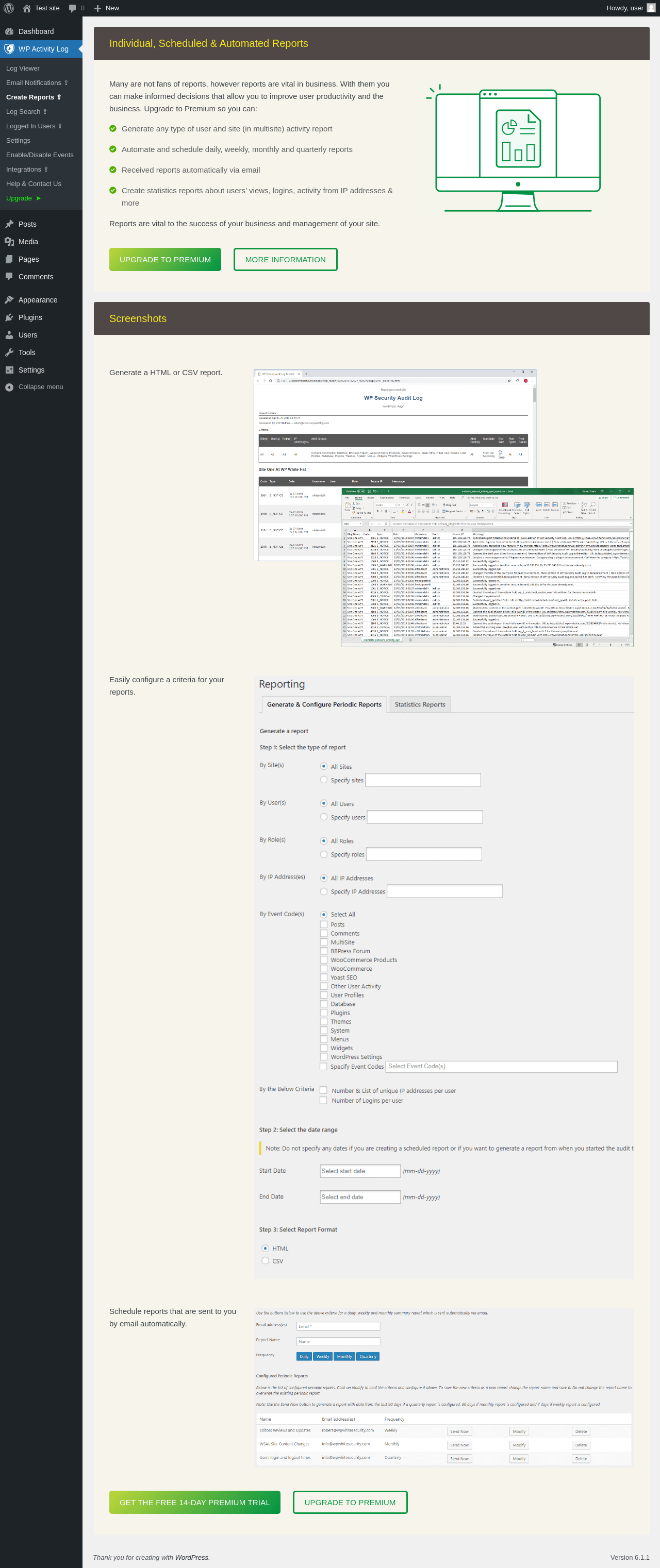Open the Enable/Disable Events submenu item
Image resolution: width=660 pixels, height=1568 pixels.
tap(40, 155)
